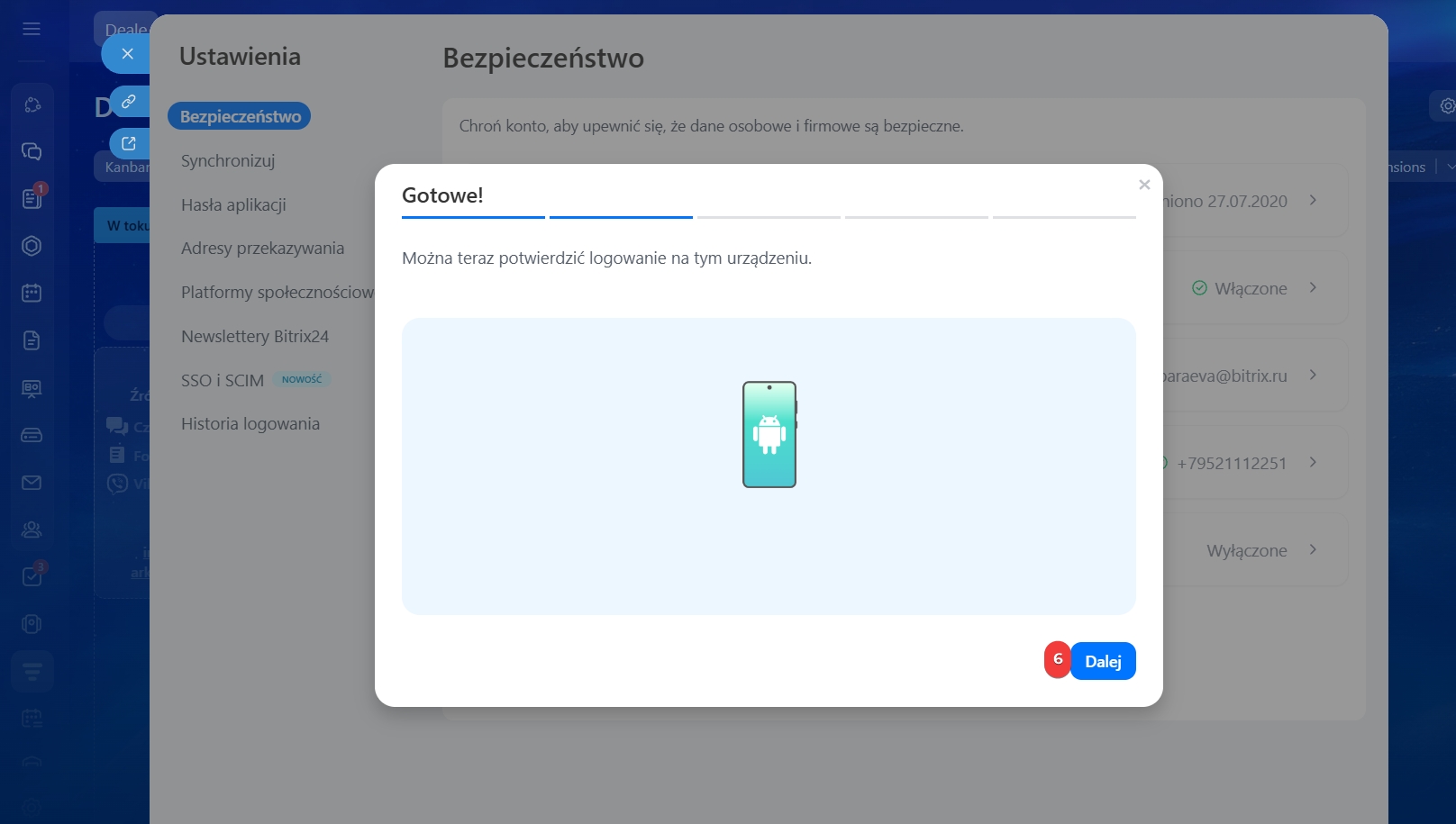Screen dimensions: 1456x824
Task: Close the settings slider with the blue X
Action: point(127,54)
